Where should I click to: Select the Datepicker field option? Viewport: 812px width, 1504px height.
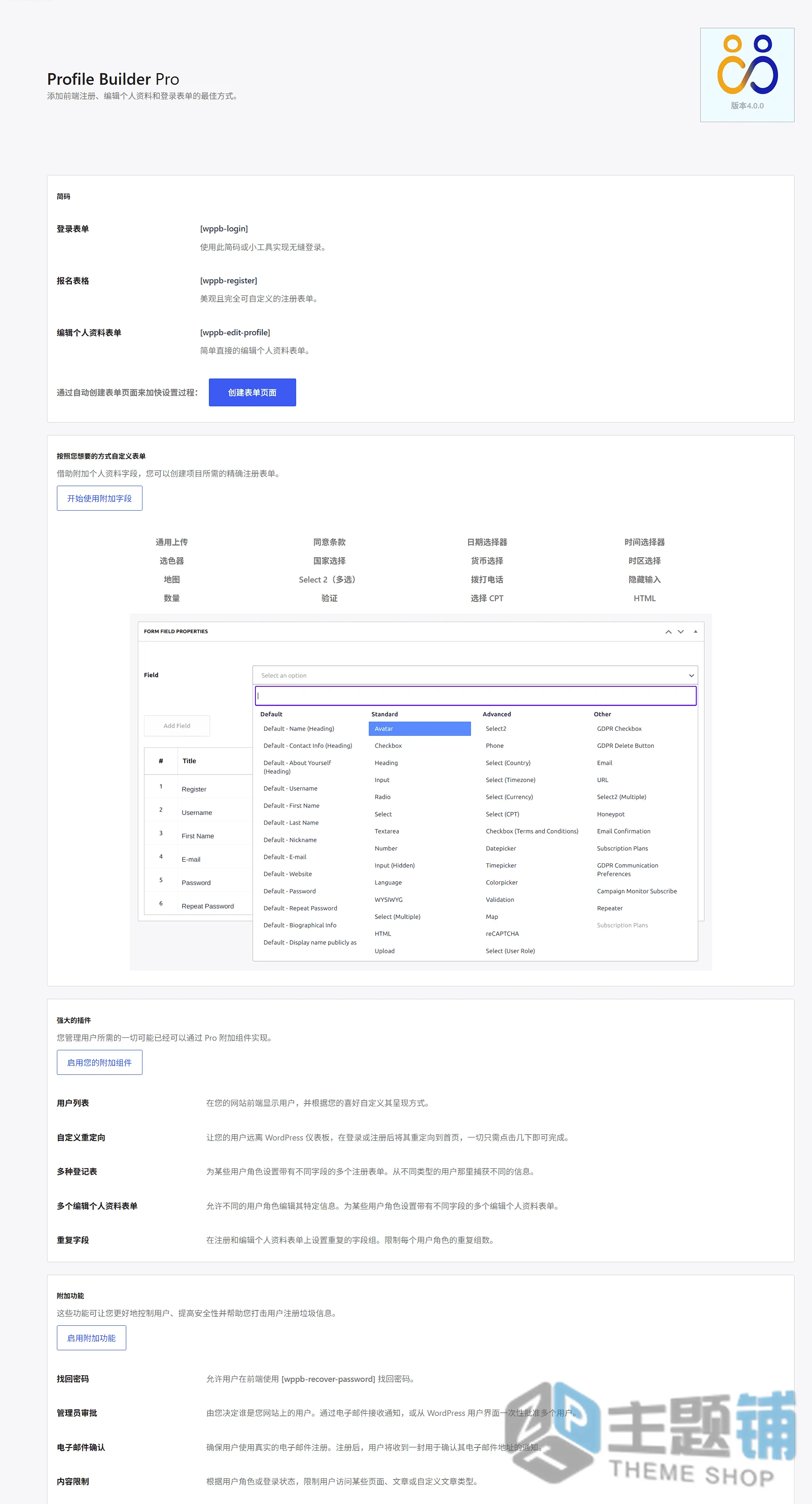point(500,848)
